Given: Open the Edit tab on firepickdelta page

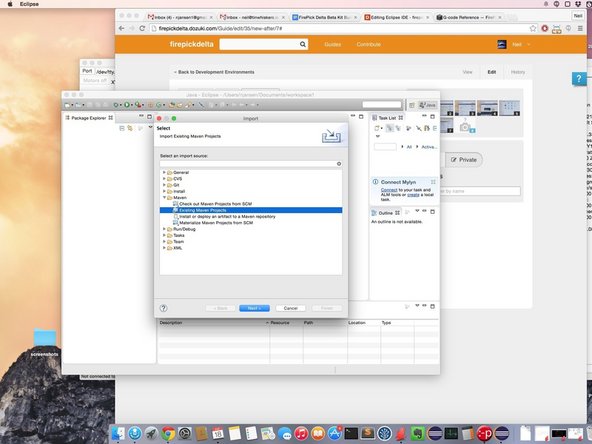Looking at the screenshot, I should click(492, 72).
